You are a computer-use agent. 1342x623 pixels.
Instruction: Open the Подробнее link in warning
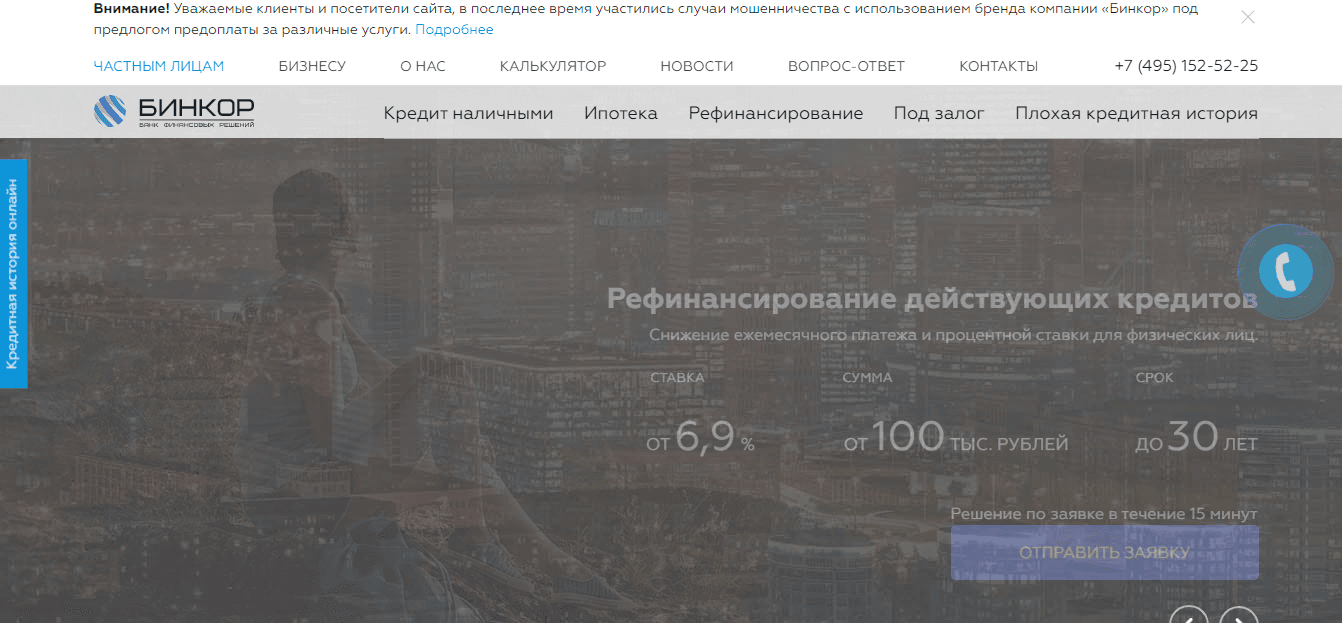[454, 29]
